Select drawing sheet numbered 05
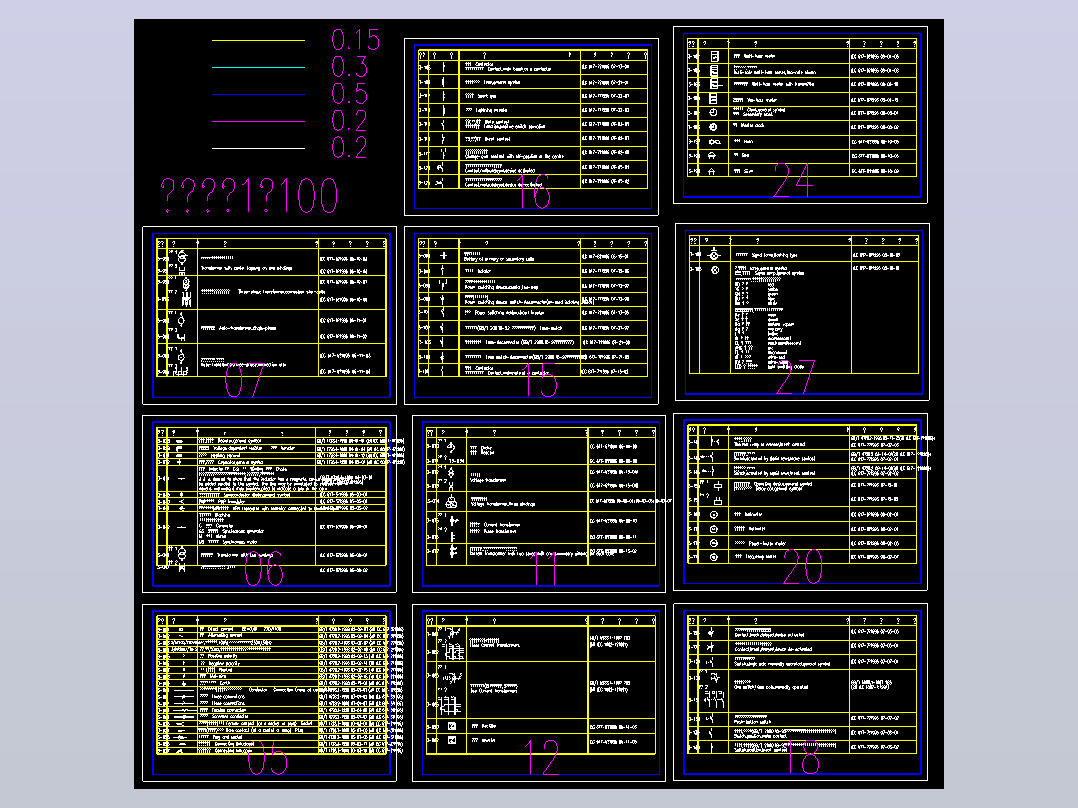This screenshot has width=1078, height=808. [270, 693]
